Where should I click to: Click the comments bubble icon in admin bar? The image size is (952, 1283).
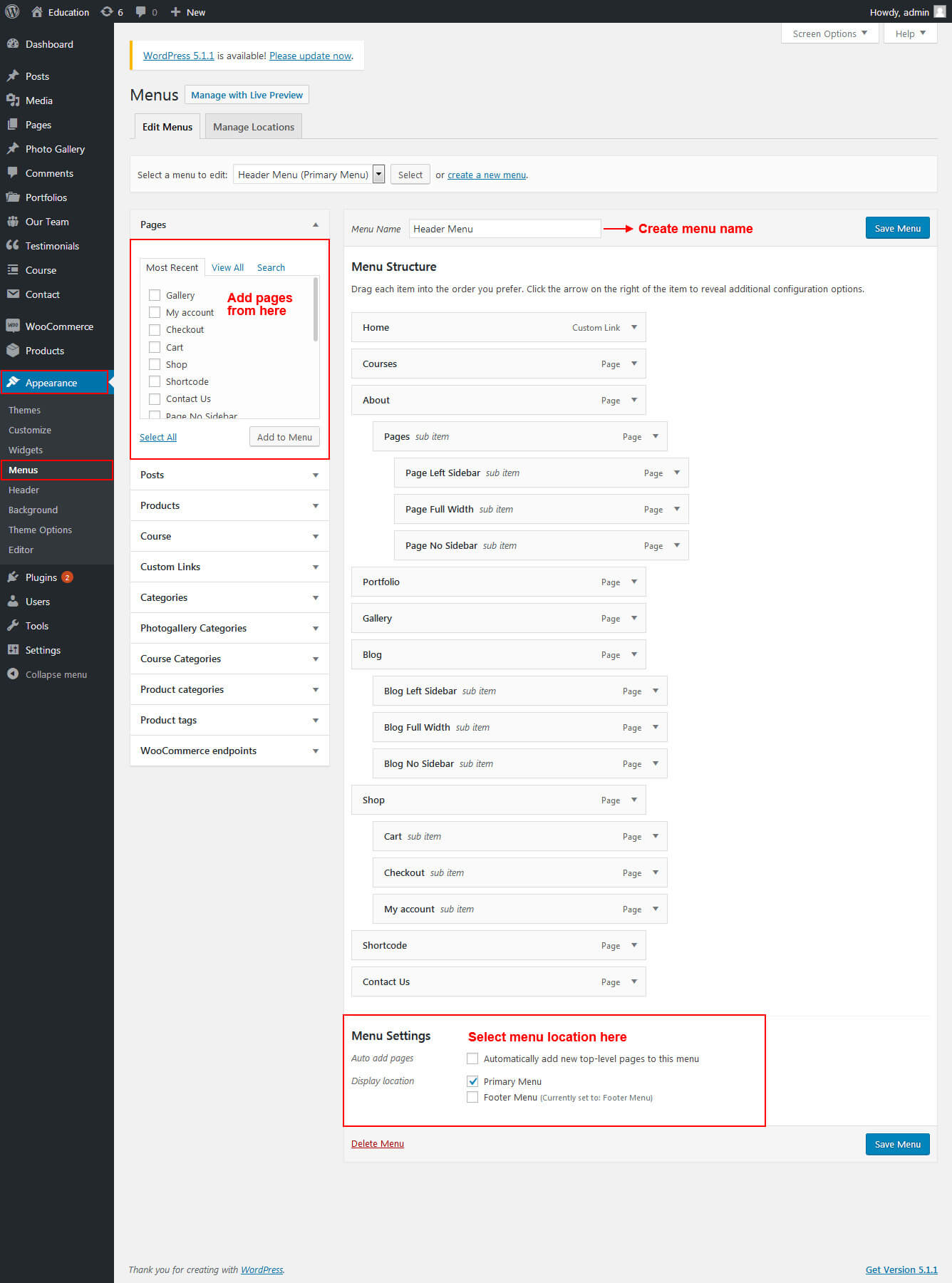tap(141, 11)
